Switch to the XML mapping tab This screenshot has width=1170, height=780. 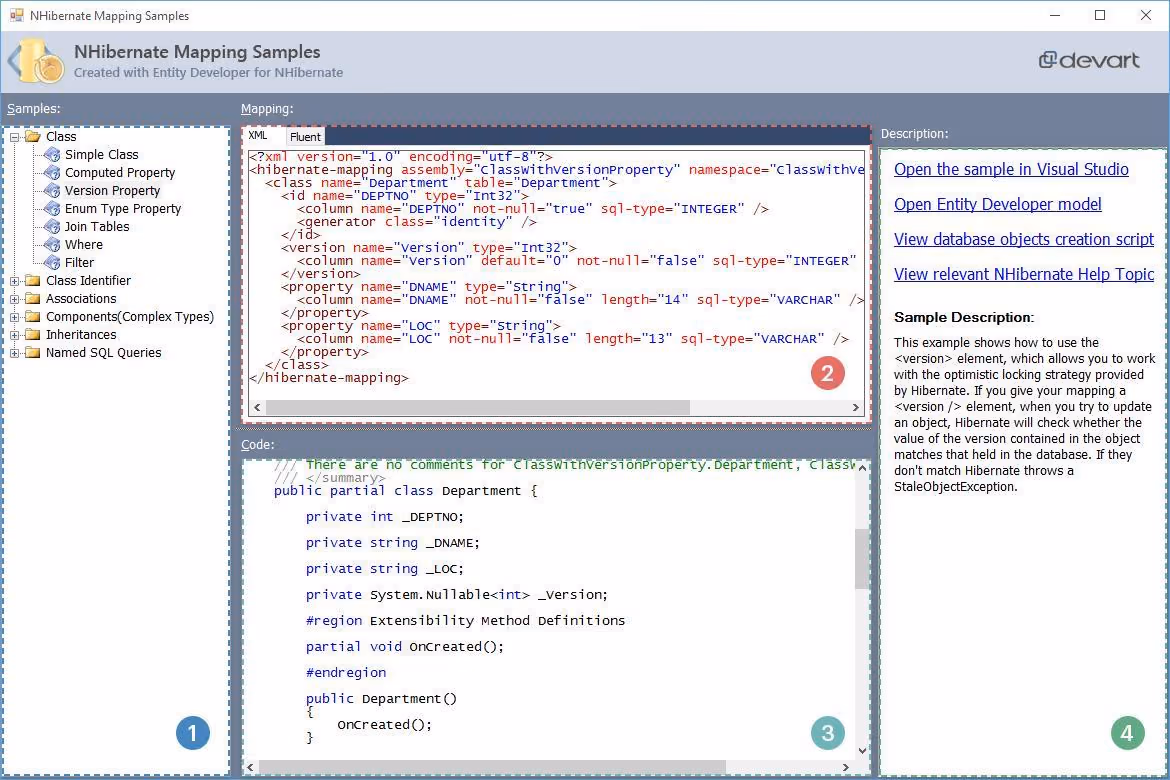pos(258,136)
